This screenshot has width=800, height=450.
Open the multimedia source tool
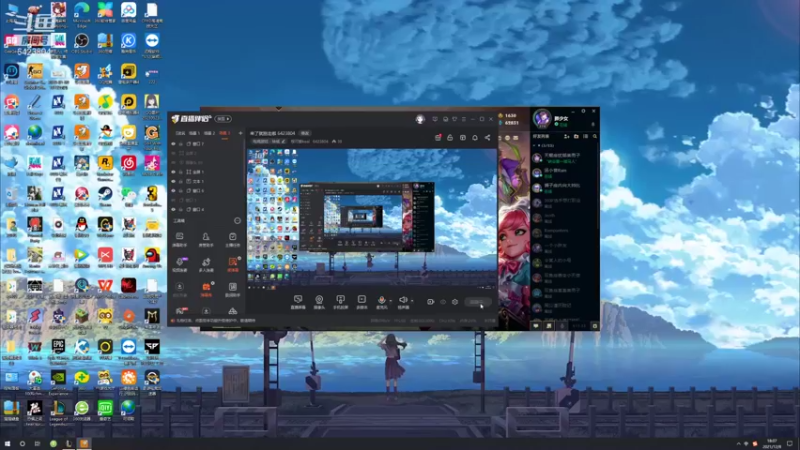(x=361, y=301)
